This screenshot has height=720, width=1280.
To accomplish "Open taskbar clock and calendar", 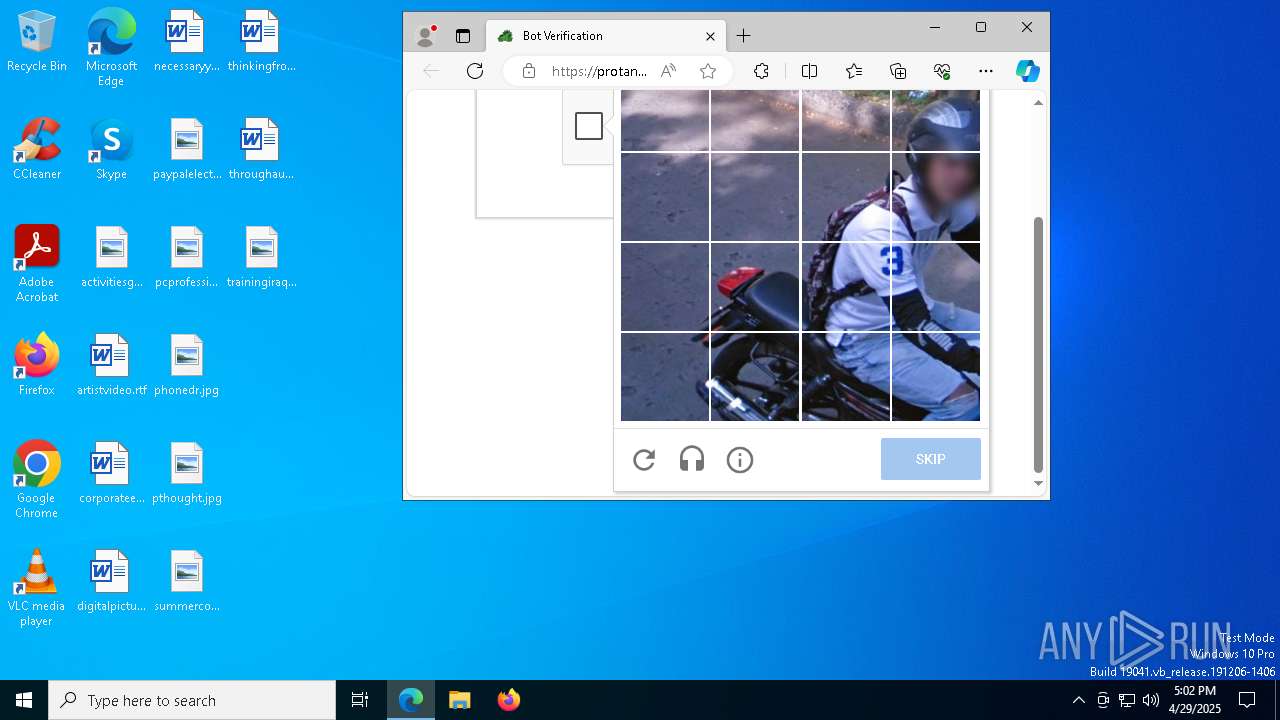I will coord(1195,700).
